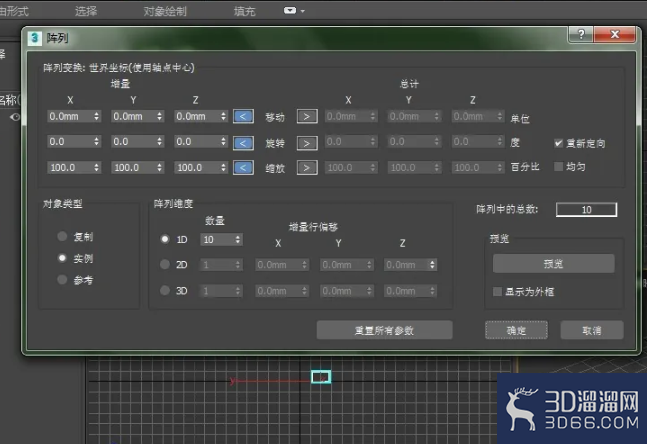This screenshot has width=647, height=444.
Task: Click the Move totals right arrow button
Action: click(x=307, y=116)
